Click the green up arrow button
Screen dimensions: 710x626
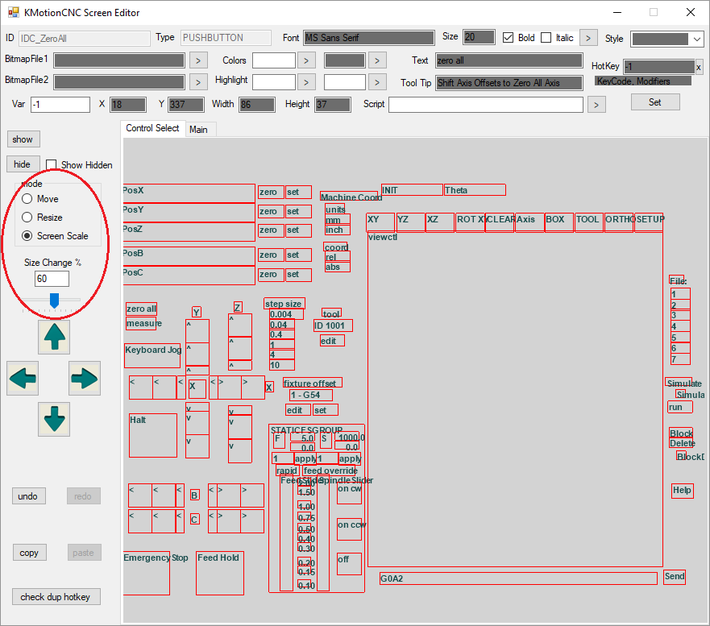click(x=54, y=337)
